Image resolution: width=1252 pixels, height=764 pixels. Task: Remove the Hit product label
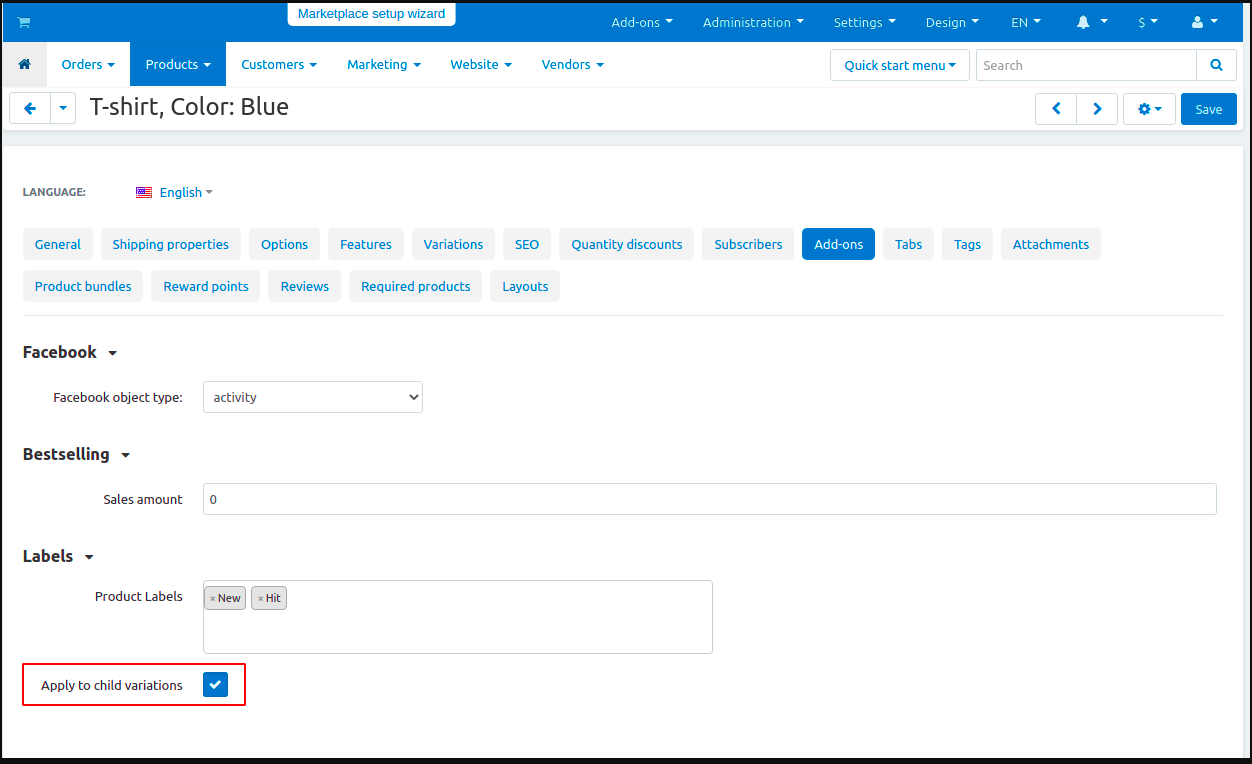(260, 598)
